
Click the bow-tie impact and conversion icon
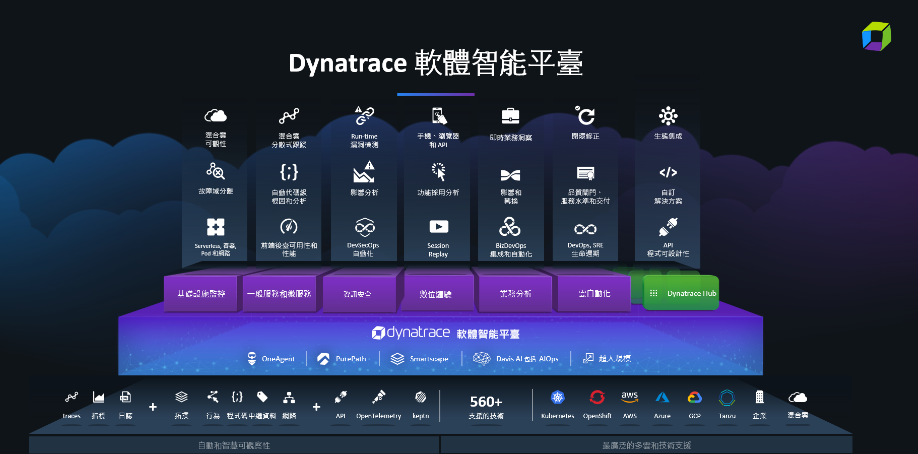(x=511, y=175)
